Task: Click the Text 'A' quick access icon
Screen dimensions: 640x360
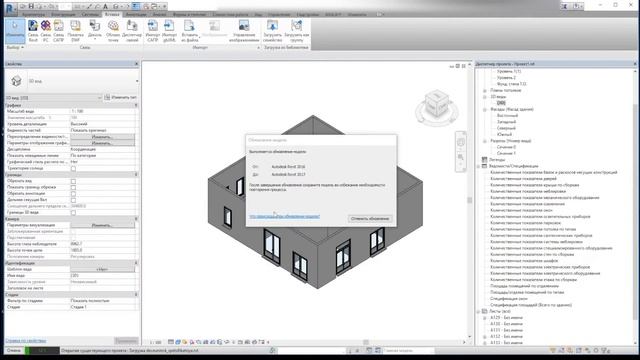Action: 105,6
